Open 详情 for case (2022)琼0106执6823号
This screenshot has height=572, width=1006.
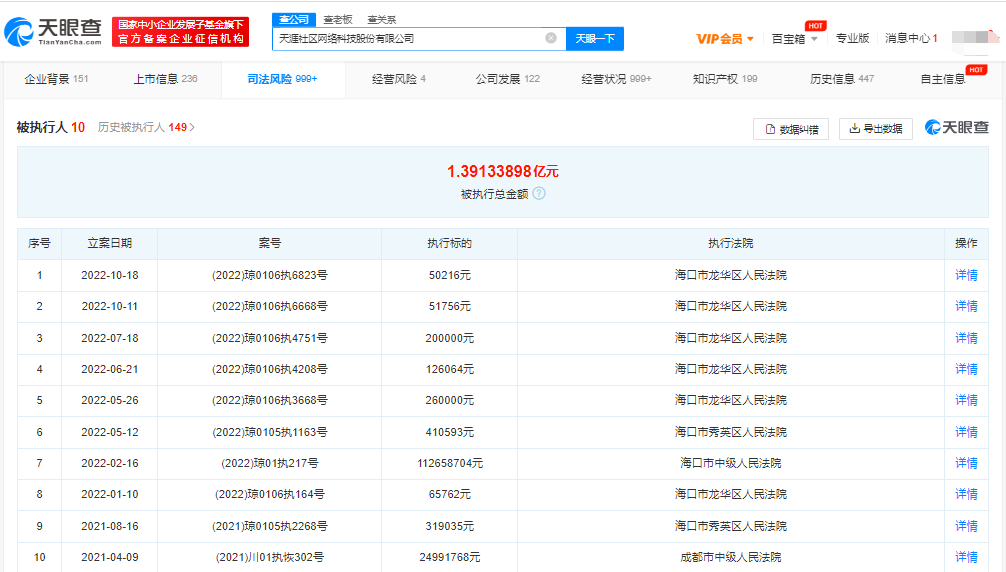point(966,276)
